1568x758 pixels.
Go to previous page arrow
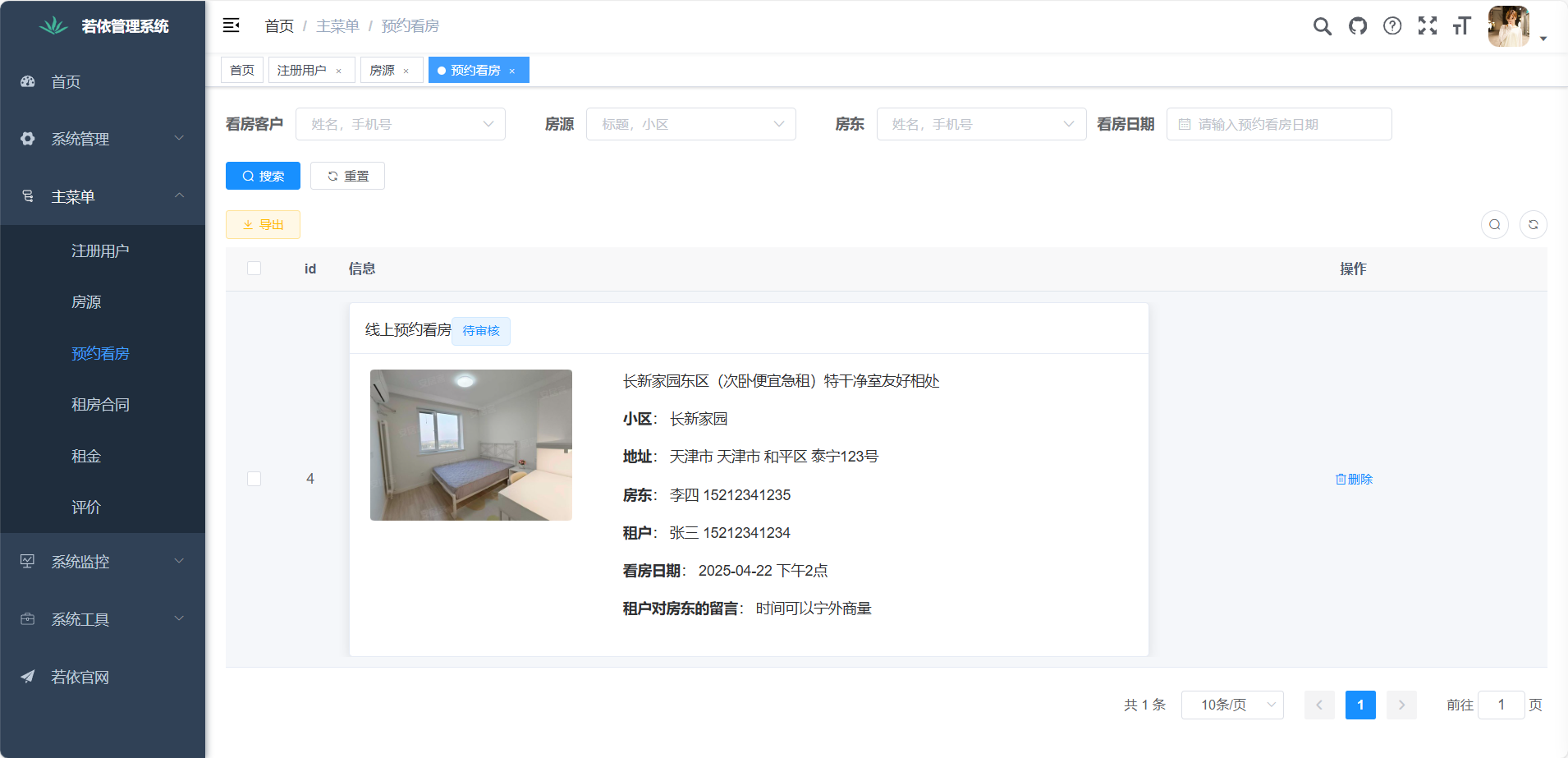pos(1319,705)
